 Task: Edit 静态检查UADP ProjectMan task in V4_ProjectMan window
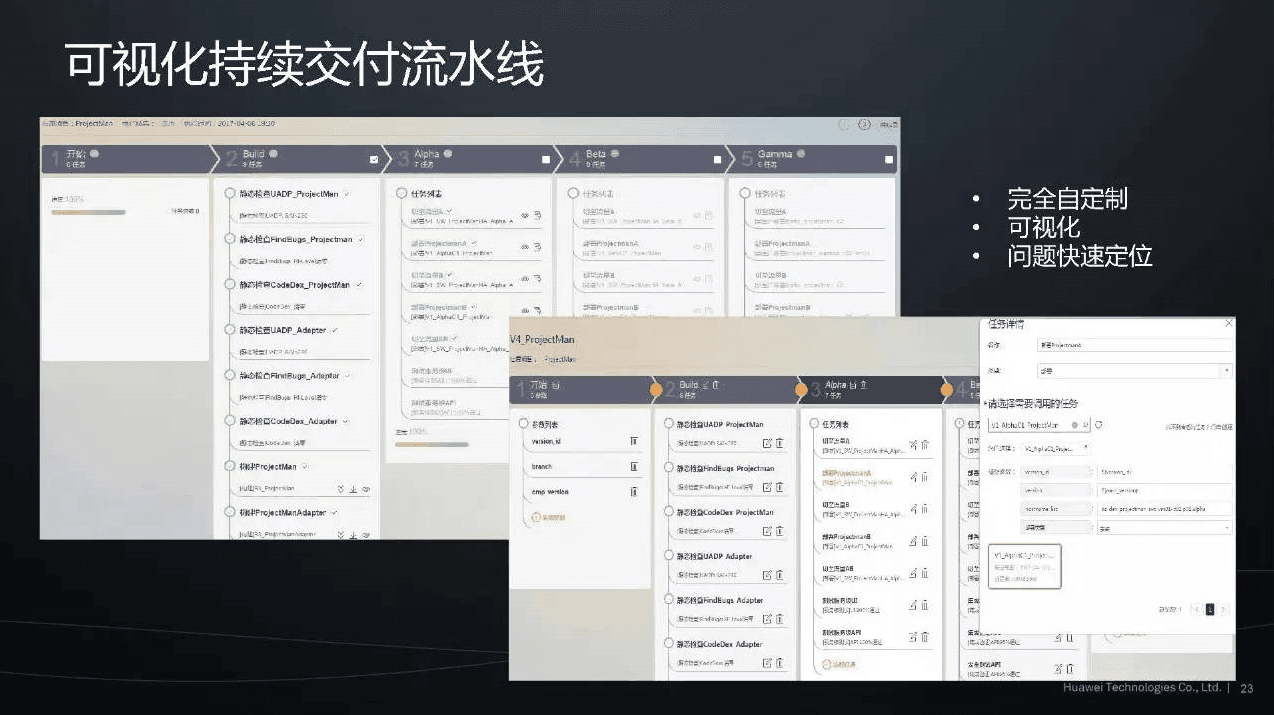[x=767, y=443]
